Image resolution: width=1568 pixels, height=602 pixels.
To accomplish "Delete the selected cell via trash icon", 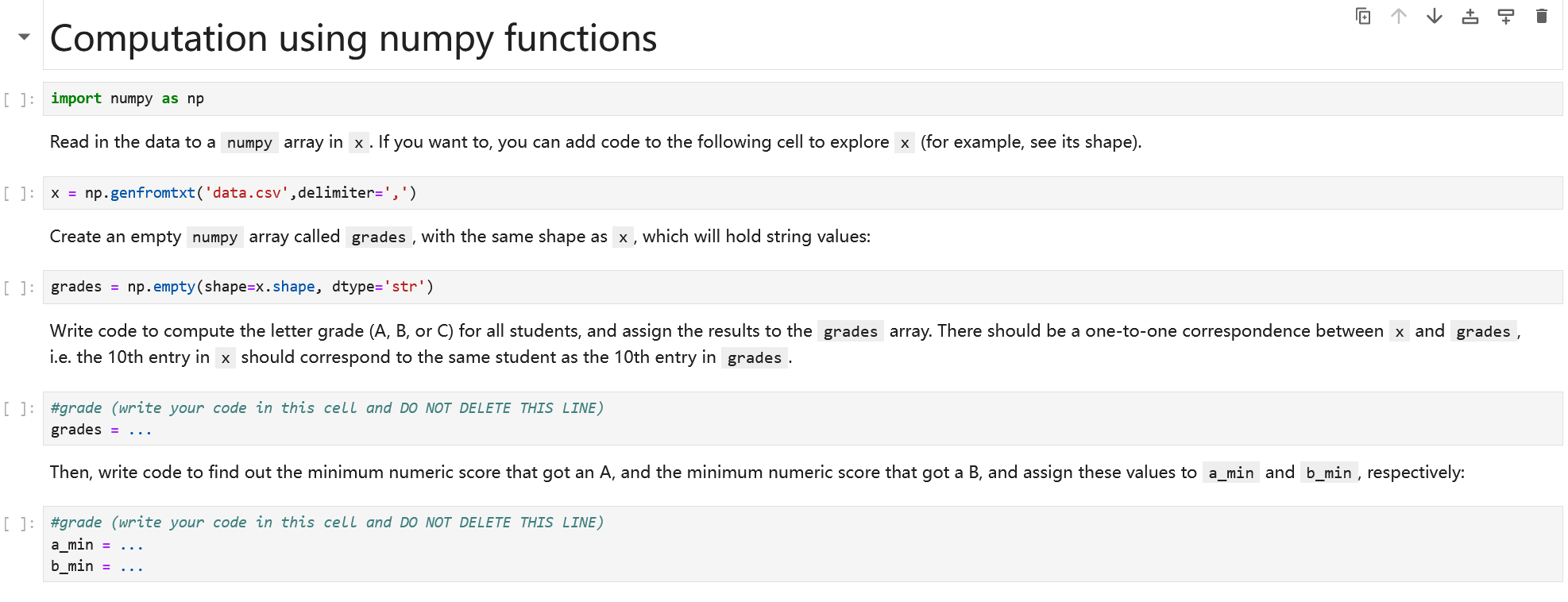I will (1541, 16).
